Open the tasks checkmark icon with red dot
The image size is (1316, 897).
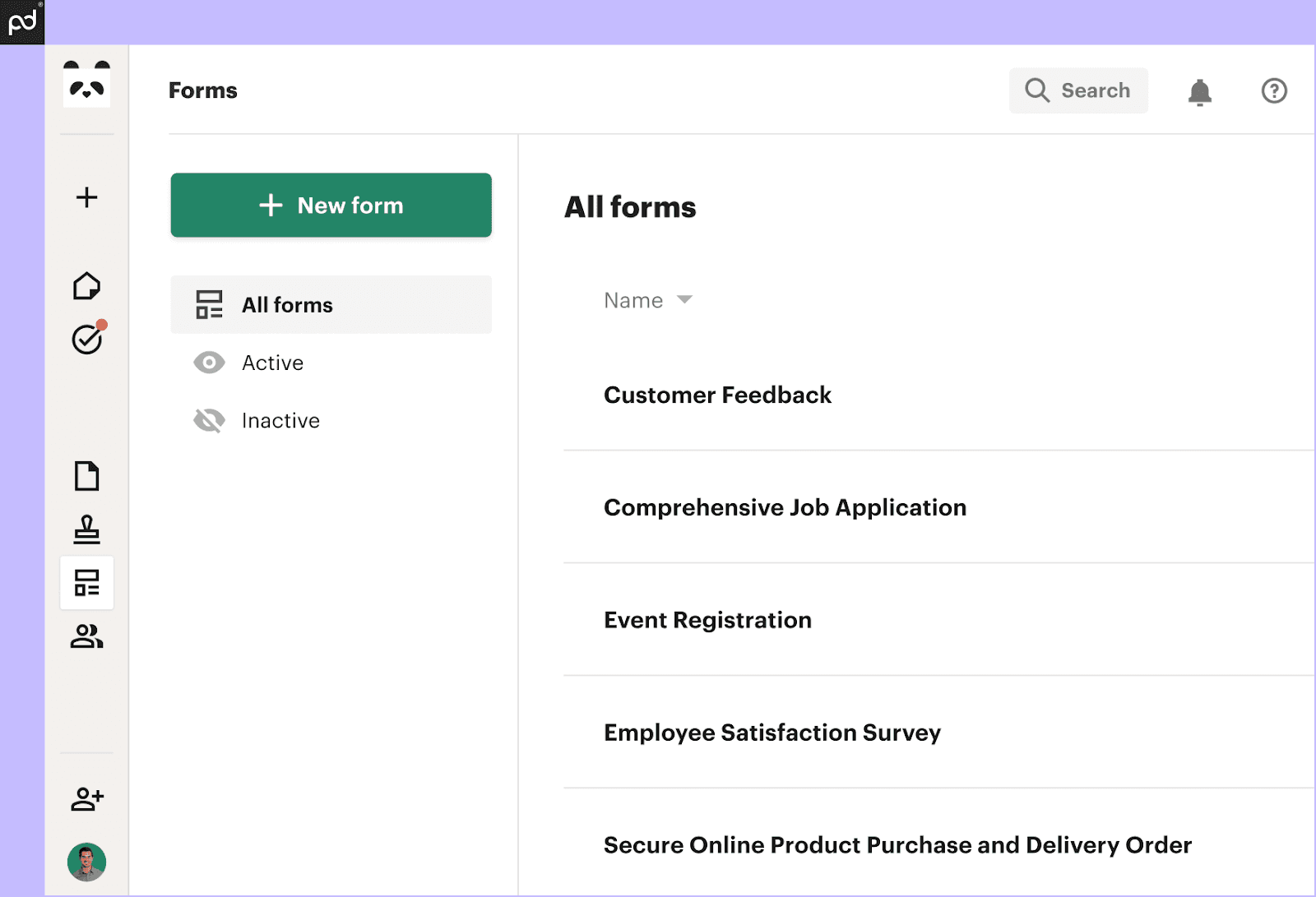point(88,338)
